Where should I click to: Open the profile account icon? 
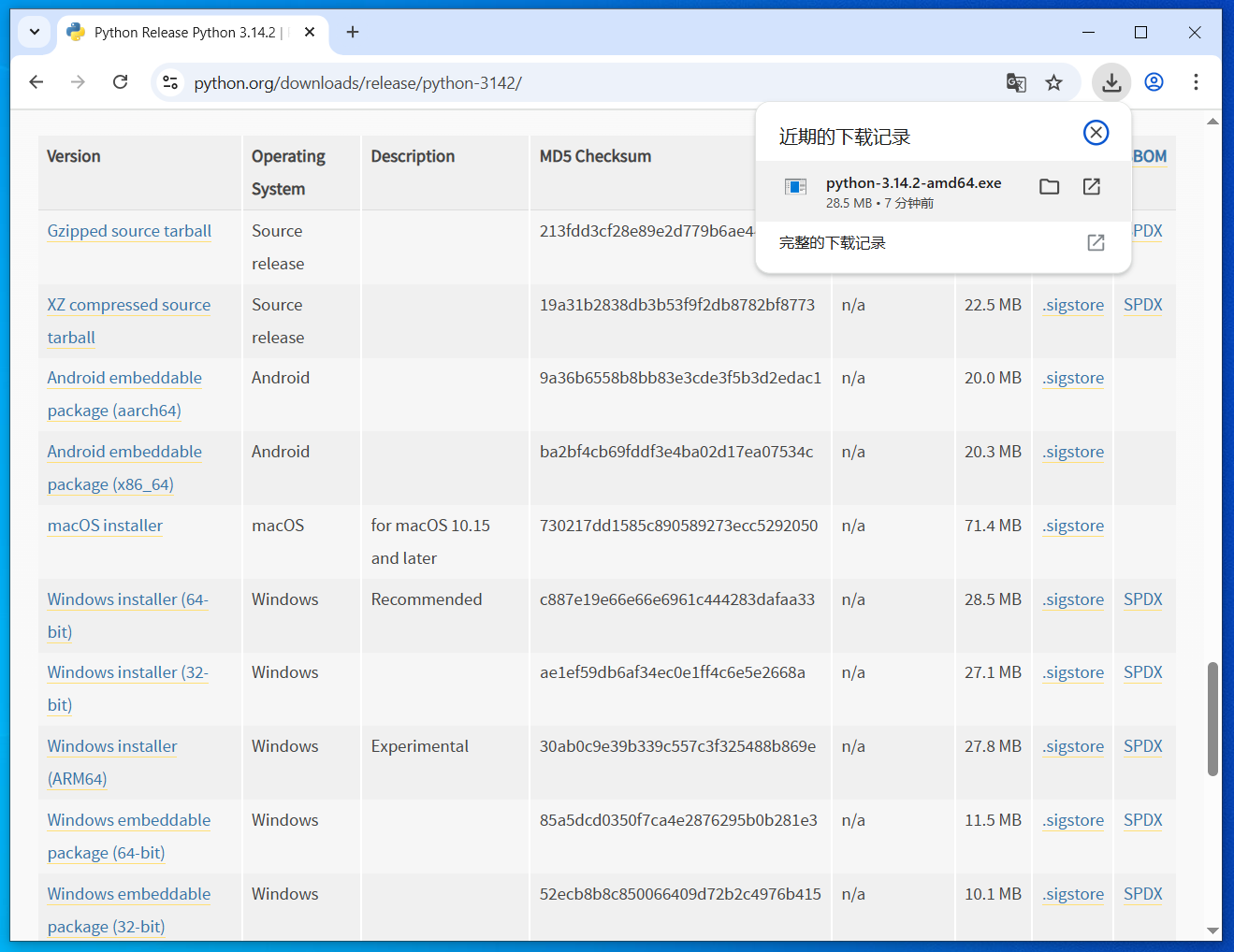tap(1154, 82)
